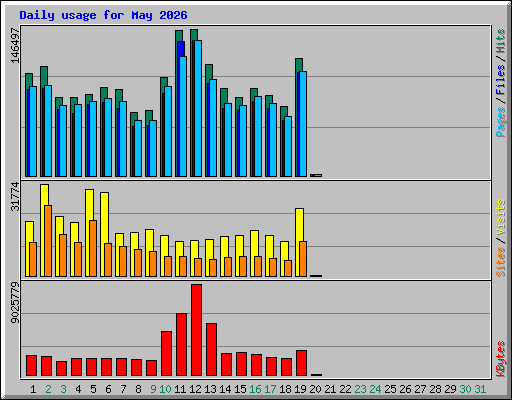The height and width of the screenshot is (400, 512).
Task: Click day label 25
Action: (390, 389)
